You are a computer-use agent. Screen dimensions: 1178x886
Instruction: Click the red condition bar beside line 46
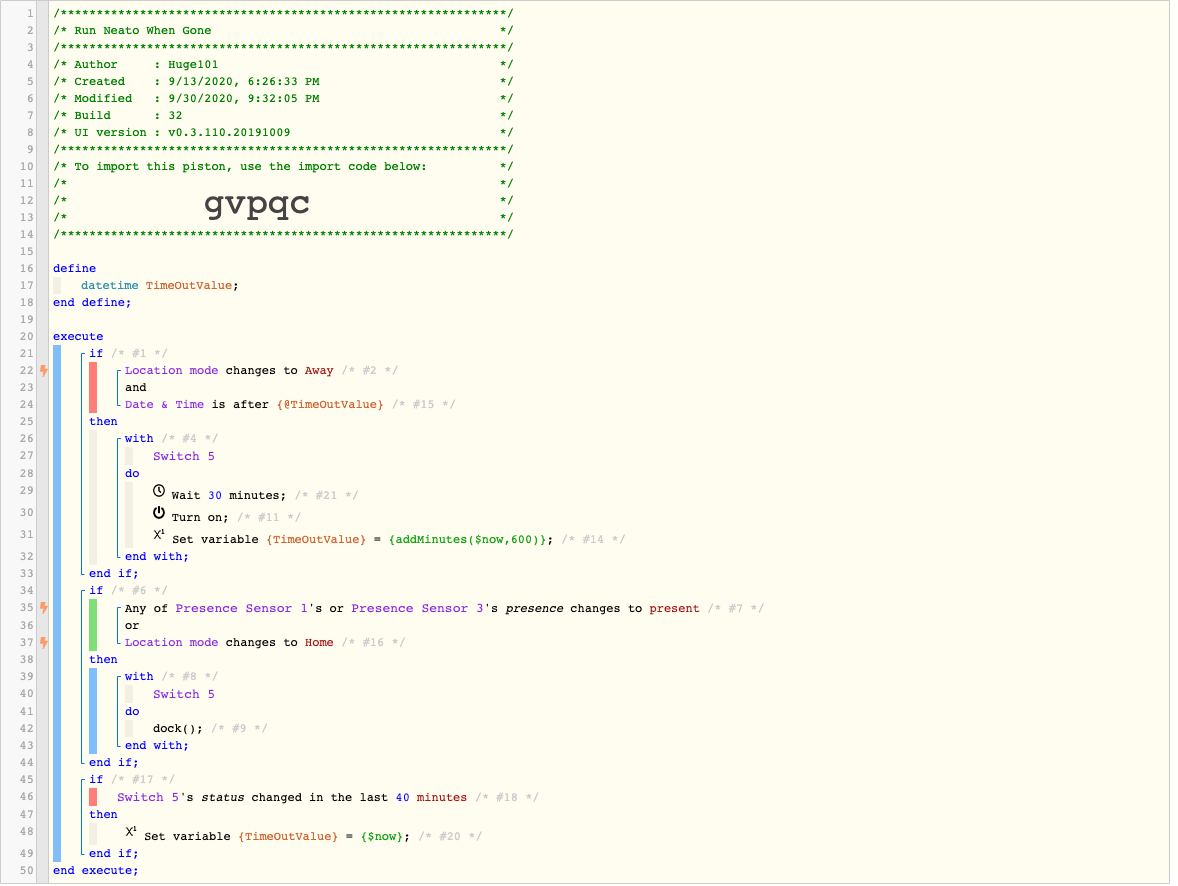93,797
